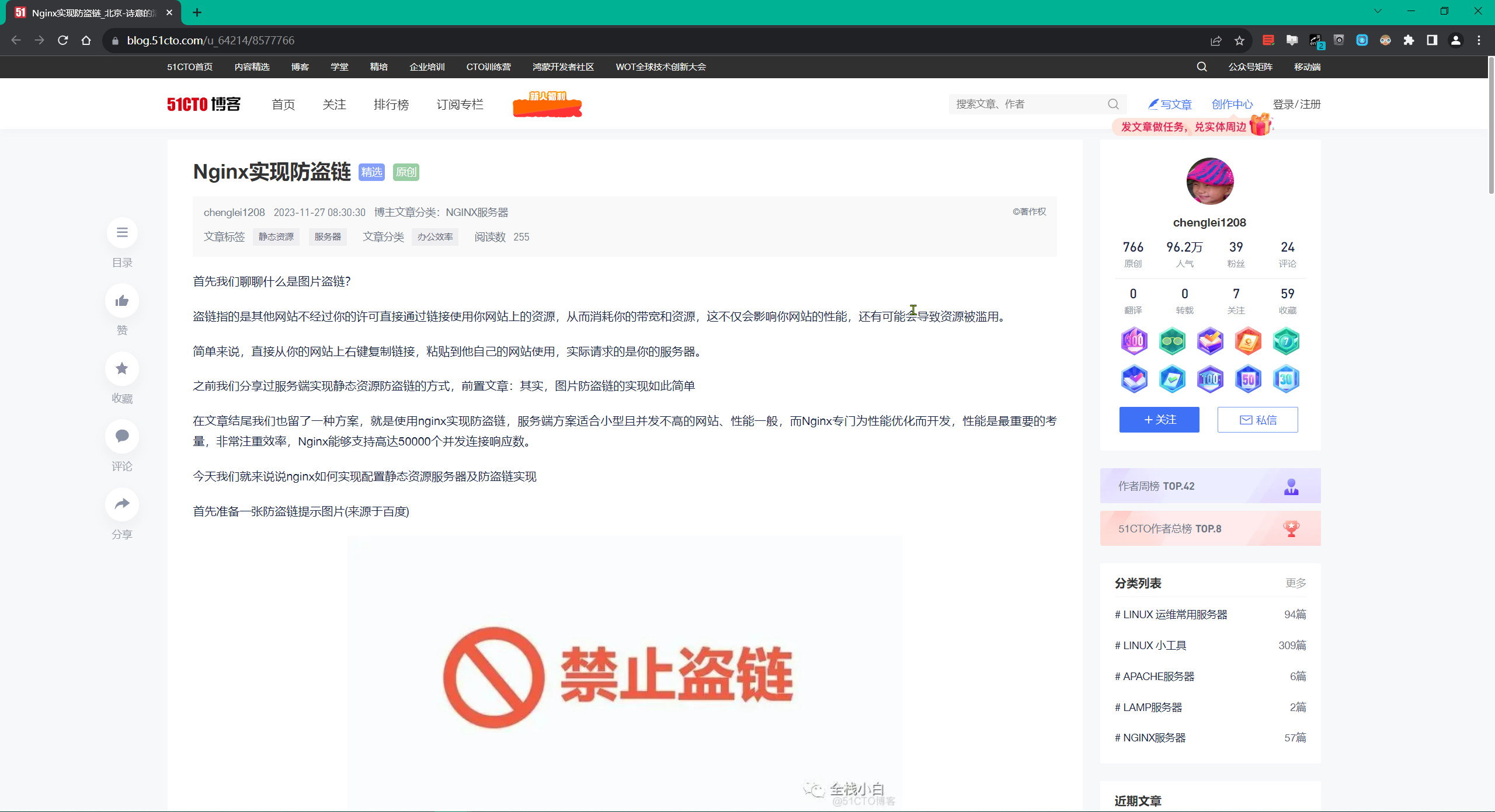Viewport: 1495px width, 812px height.
Task: Click the 新人福利 promo banner
Action: (547, 104)
